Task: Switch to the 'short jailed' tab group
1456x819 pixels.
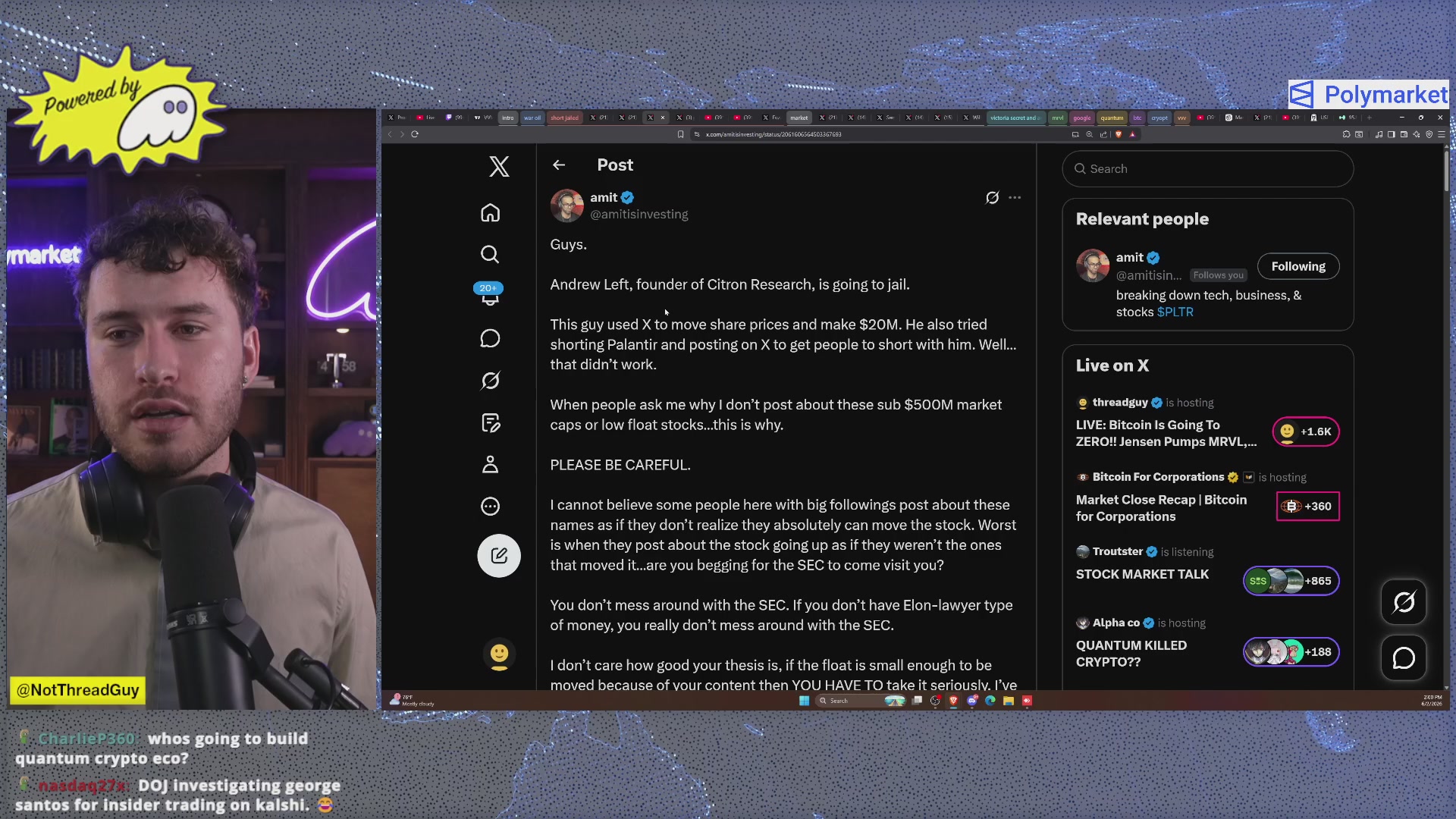Action: pos(564,118)
